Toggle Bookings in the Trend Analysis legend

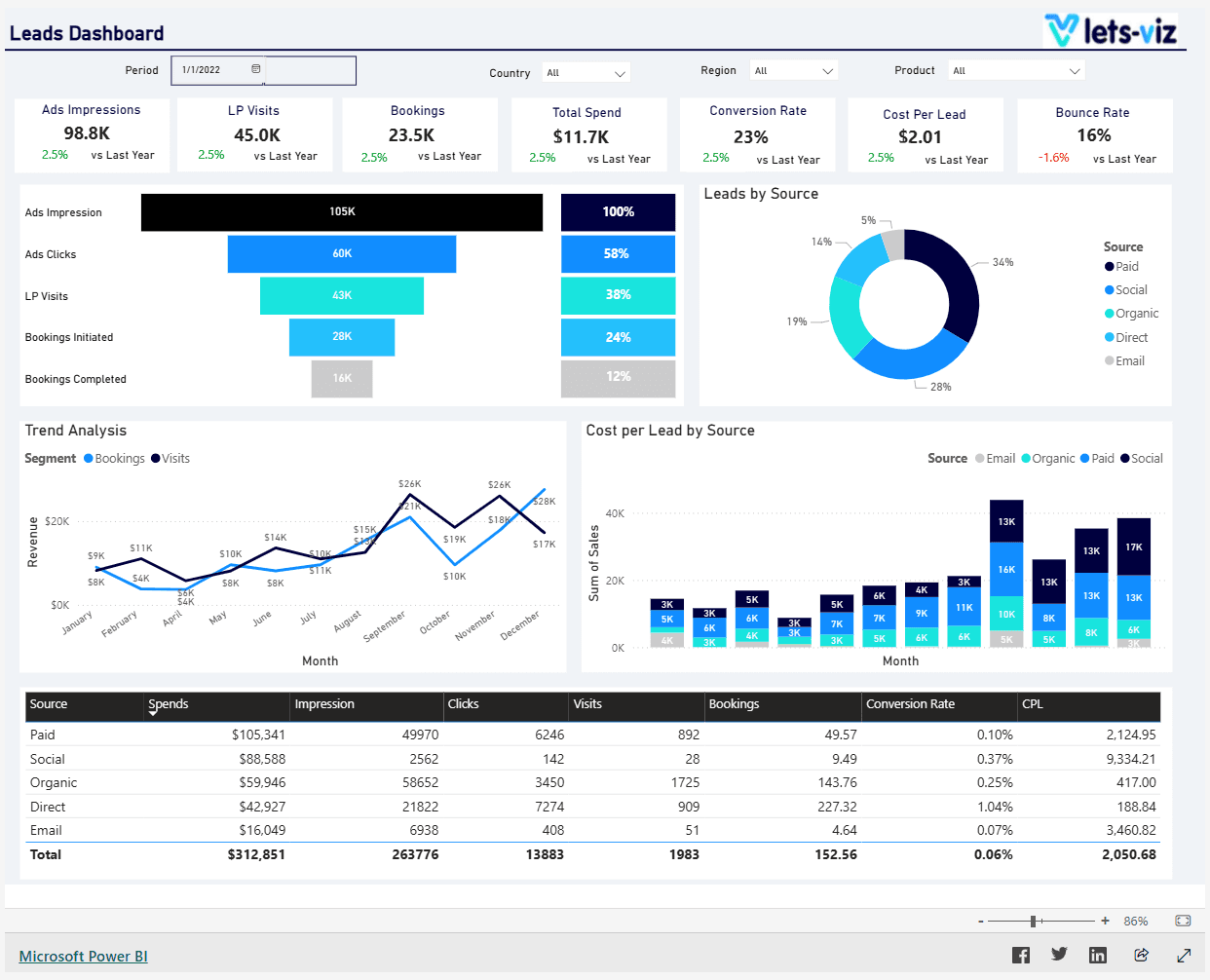[114, 458]
